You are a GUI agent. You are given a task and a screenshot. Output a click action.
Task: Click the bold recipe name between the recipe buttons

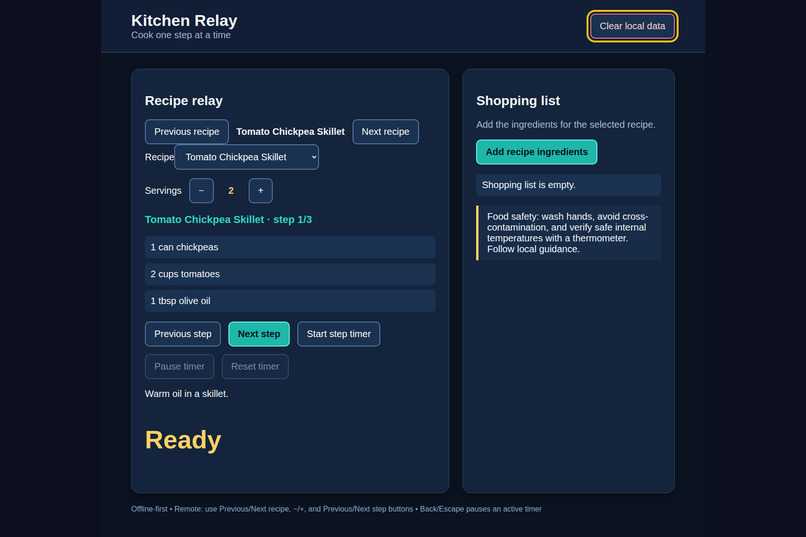[x=290, y=132]
